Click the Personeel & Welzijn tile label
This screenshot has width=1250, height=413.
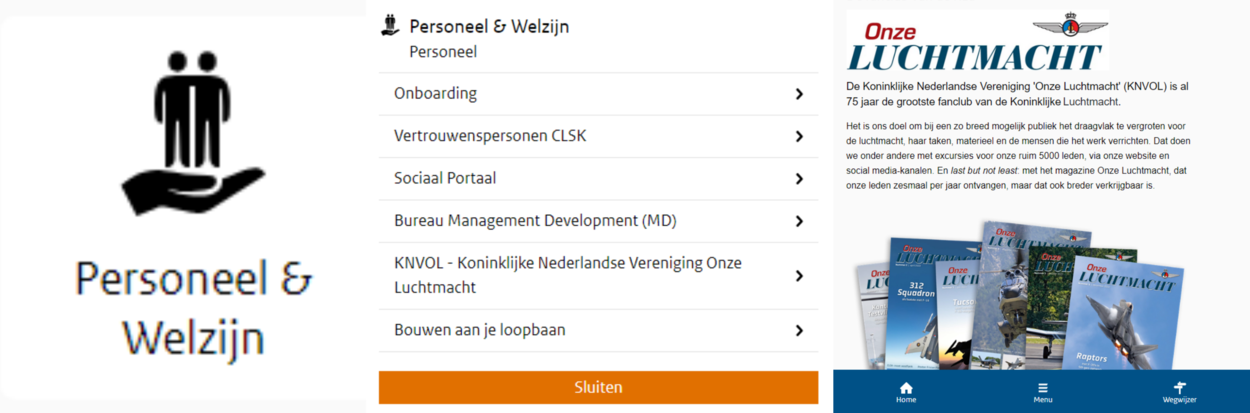(x=194, y=309)
